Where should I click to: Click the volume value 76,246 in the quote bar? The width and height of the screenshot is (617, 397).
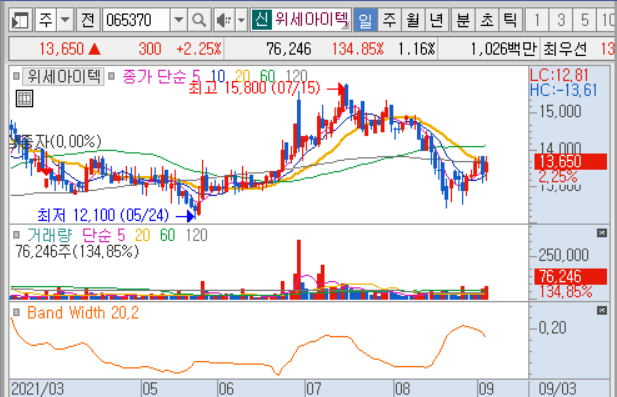[x=288, y=49]
